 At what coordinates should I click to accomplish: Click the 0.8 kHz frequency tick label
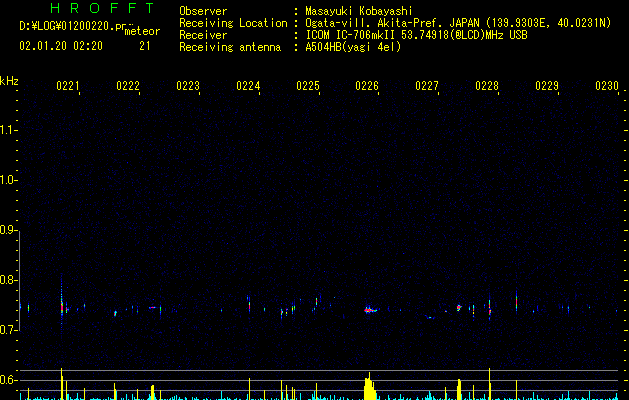pyautogui.click(x=8, y=280)
